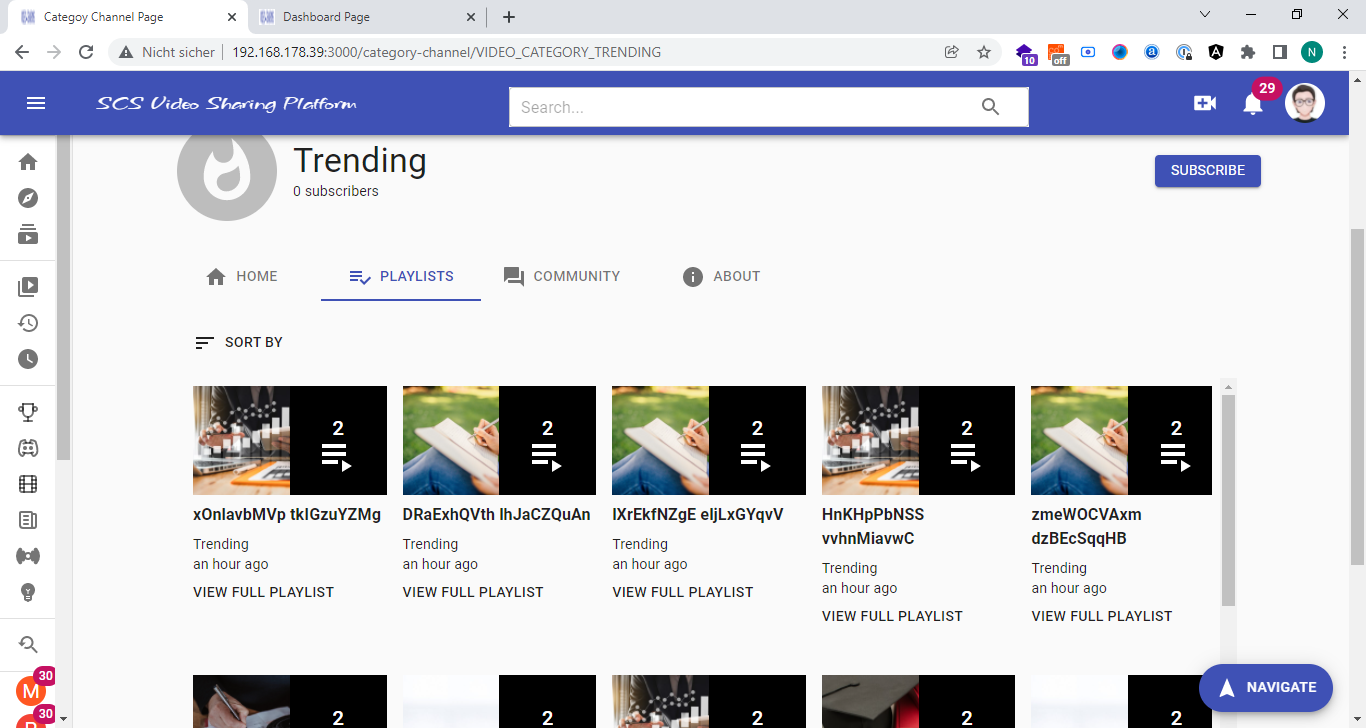Click the main page vertical scrollbar thumb
The image size is (1366, 728).
1357,396
